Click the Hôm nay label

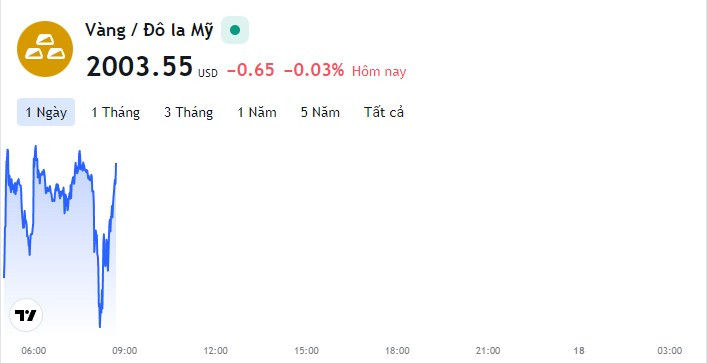(x=379, y=71)
